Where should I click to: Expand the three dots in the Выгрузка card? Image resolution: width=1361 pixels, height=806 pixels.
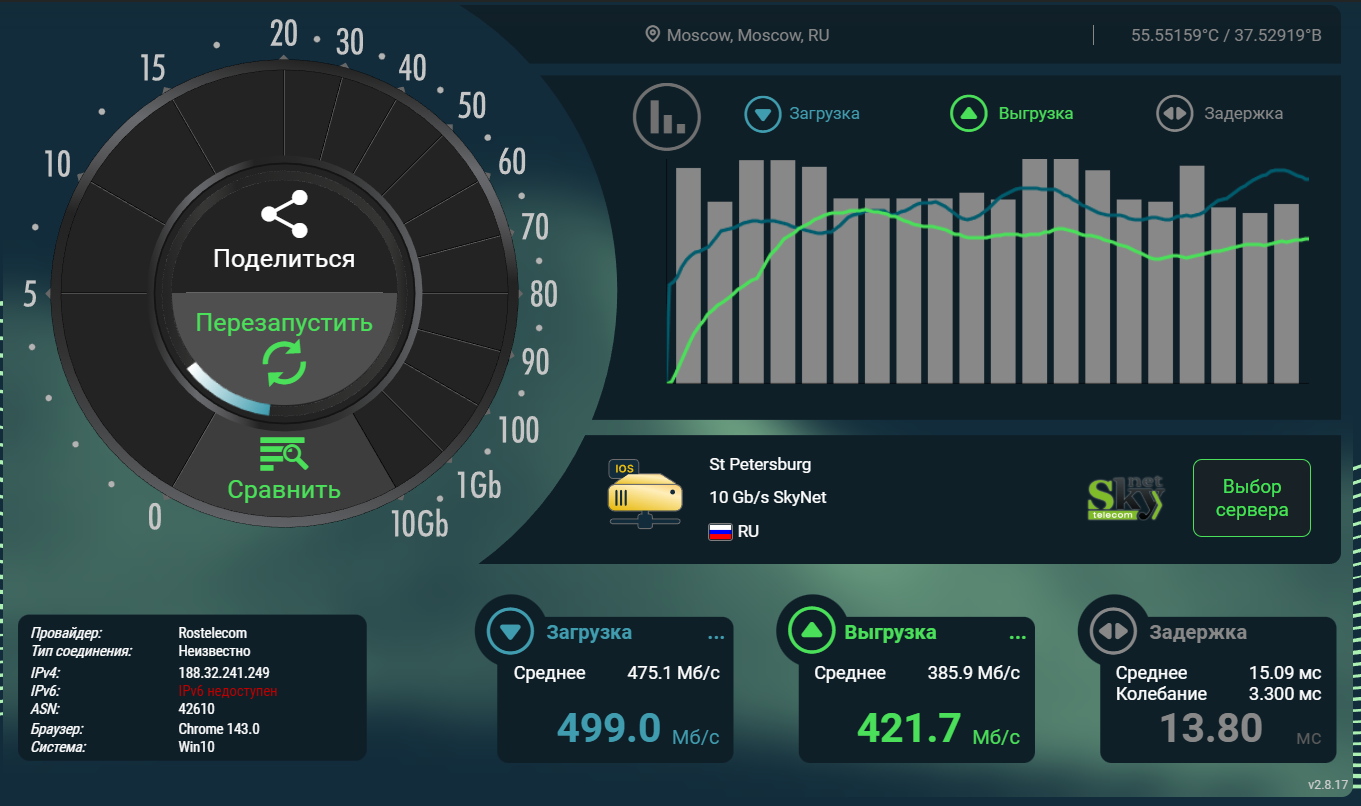[x=1017, y=636]
